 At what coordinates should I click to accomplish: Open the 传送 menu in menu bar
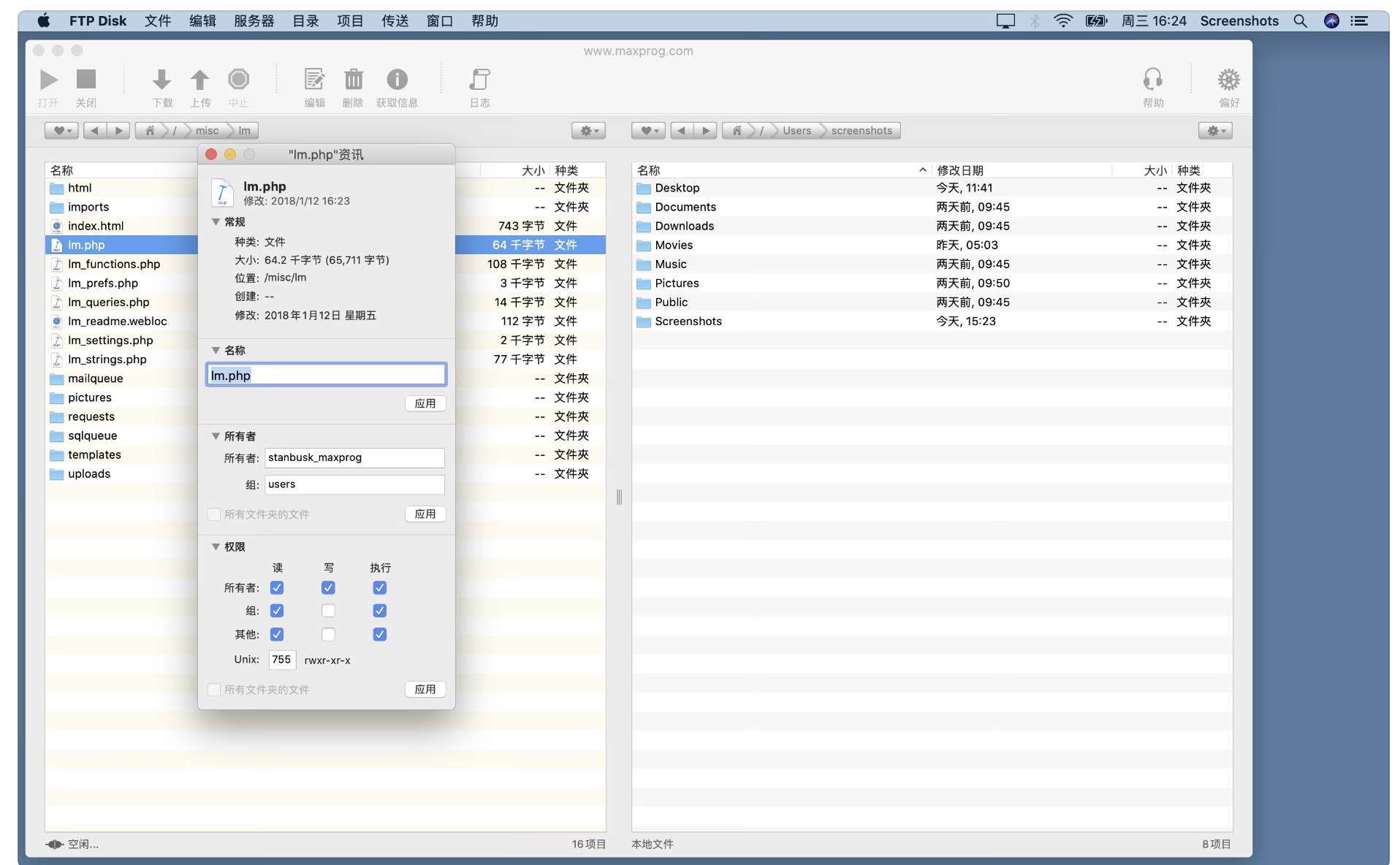395,21
